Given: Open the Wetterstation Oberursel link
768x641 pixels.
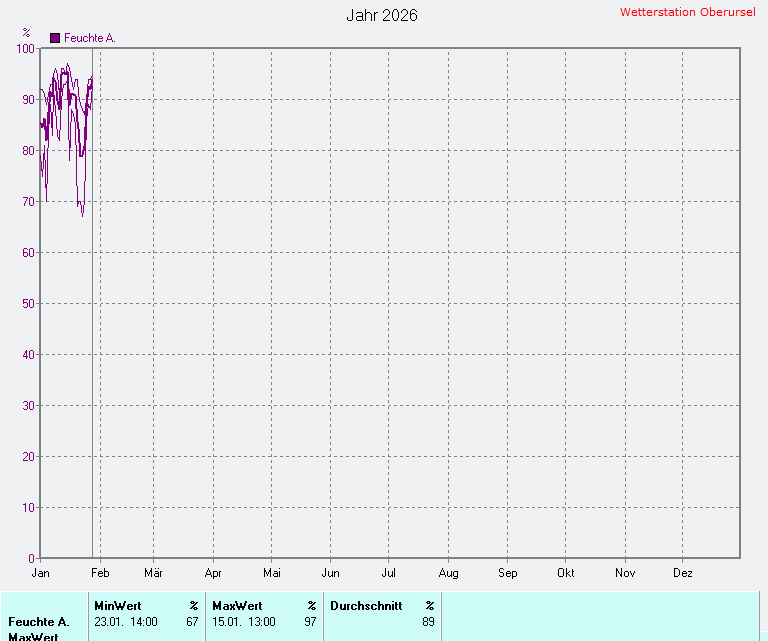Looking at the screenshot, I should tap(688, 12).
